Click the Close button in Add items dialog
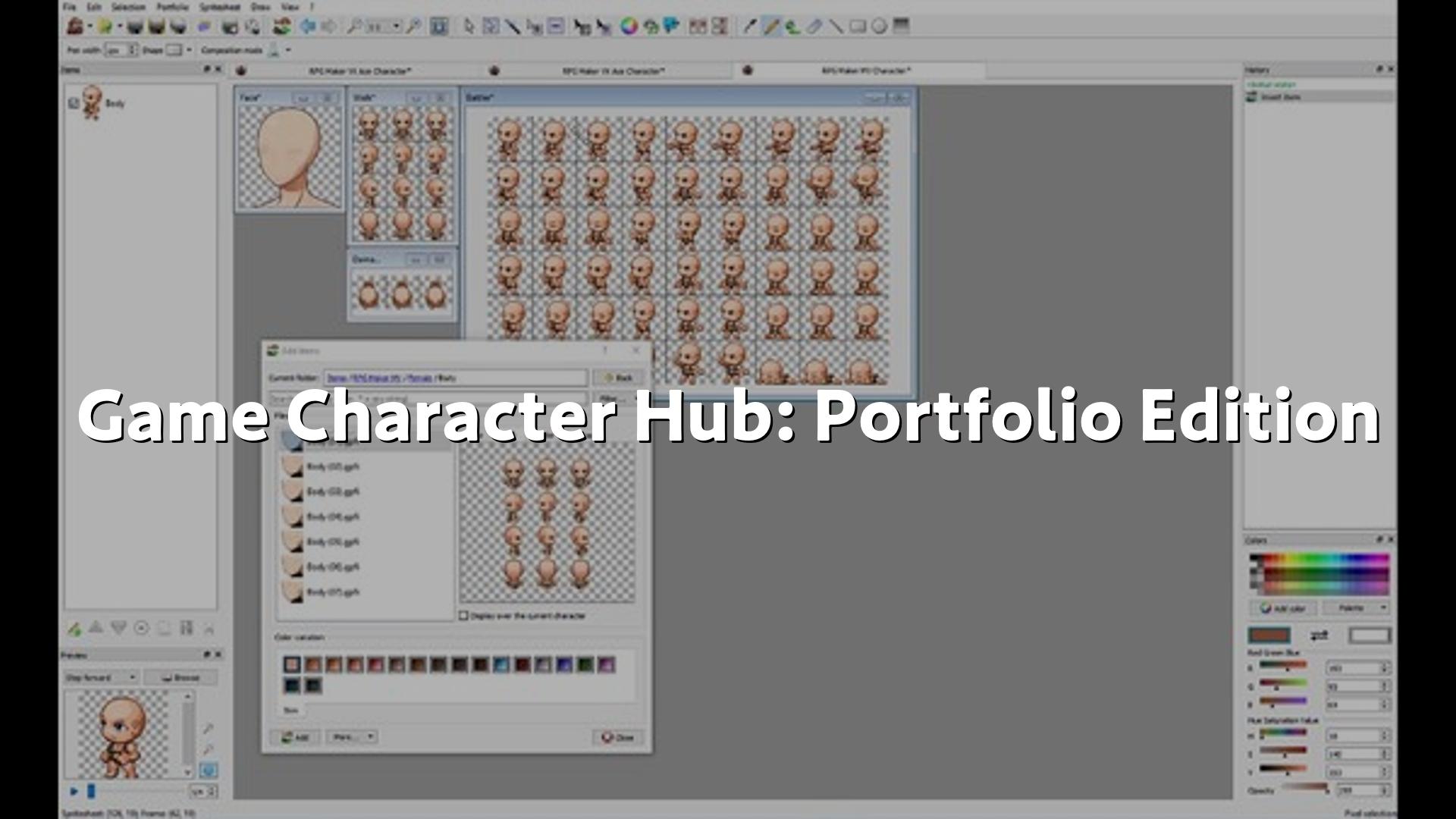Screen dimensions: 1456x819 click(x=618, y=737)
